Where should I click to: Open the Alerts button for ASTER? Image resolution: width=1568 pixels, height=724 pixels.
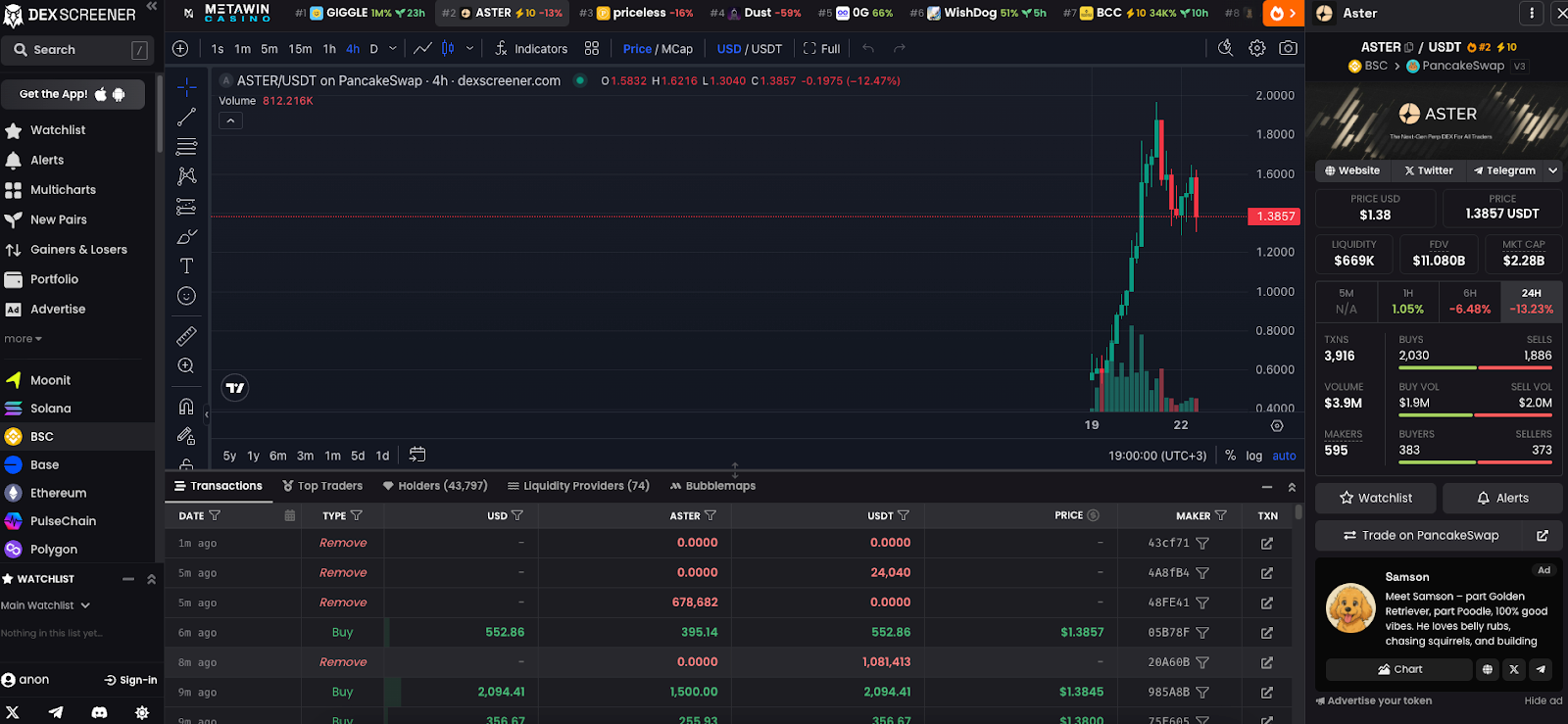1502,498
